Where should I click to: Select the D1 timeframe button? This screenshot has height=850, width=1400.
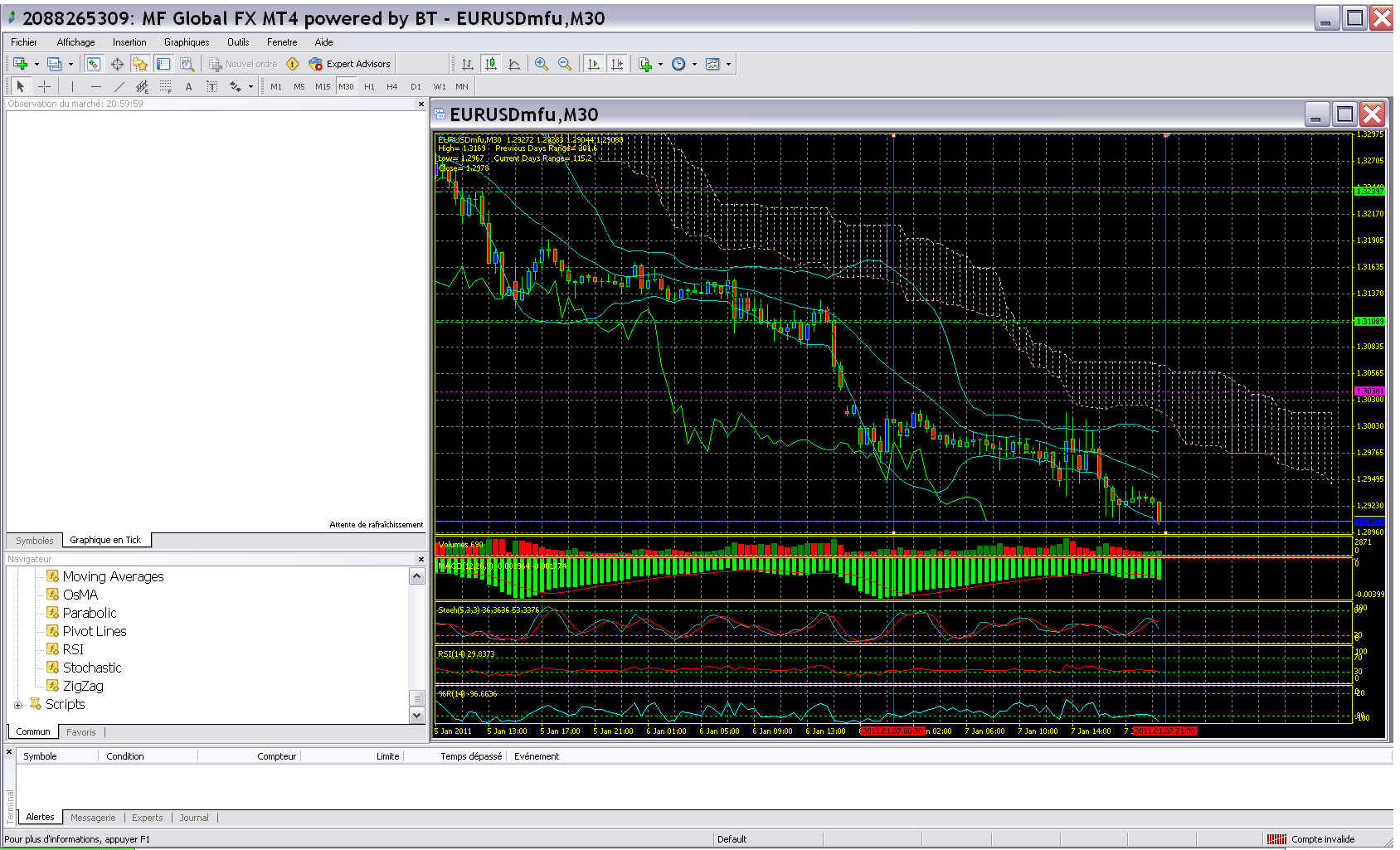click(416, 86)
